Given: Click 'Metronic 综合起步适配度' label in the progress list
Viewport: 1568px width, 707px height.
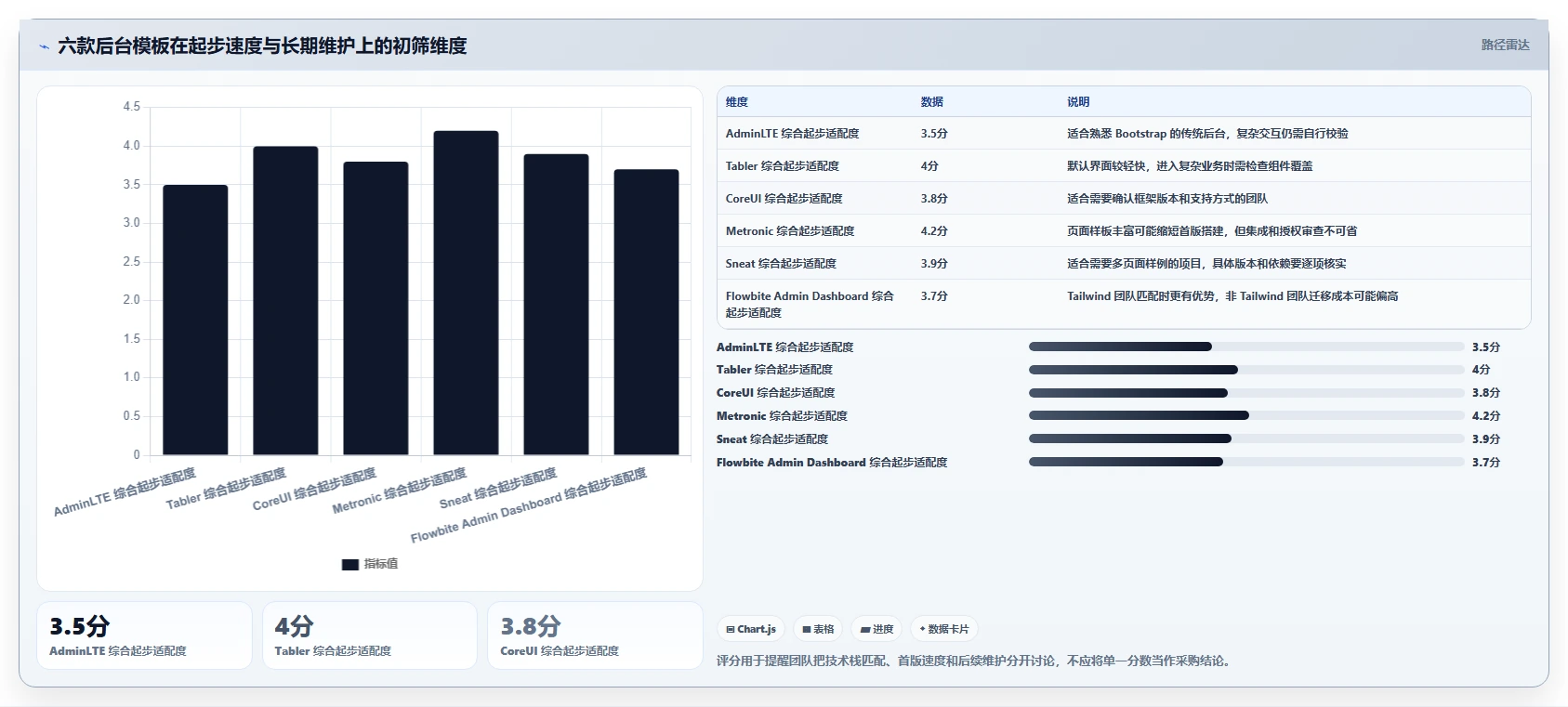Looking at the screenshot, I should pos(782,416).
